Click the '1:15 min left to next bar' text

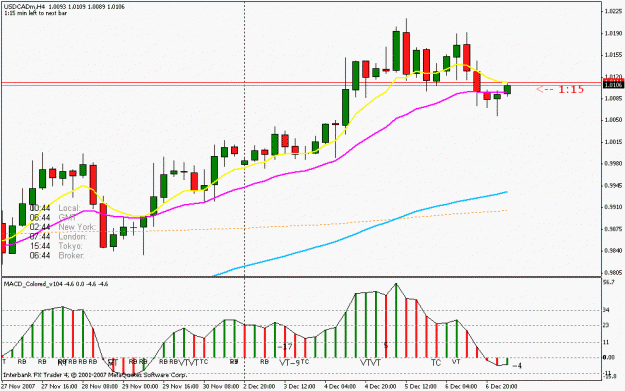[35, 13]
